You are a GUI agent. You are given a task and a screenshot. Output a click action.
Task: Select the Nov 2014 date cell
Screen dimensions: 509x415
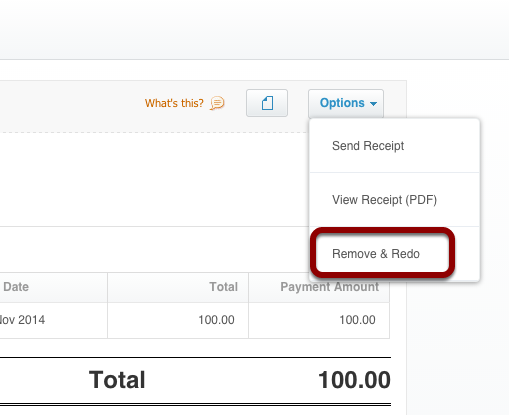click(x=53, y=320)
